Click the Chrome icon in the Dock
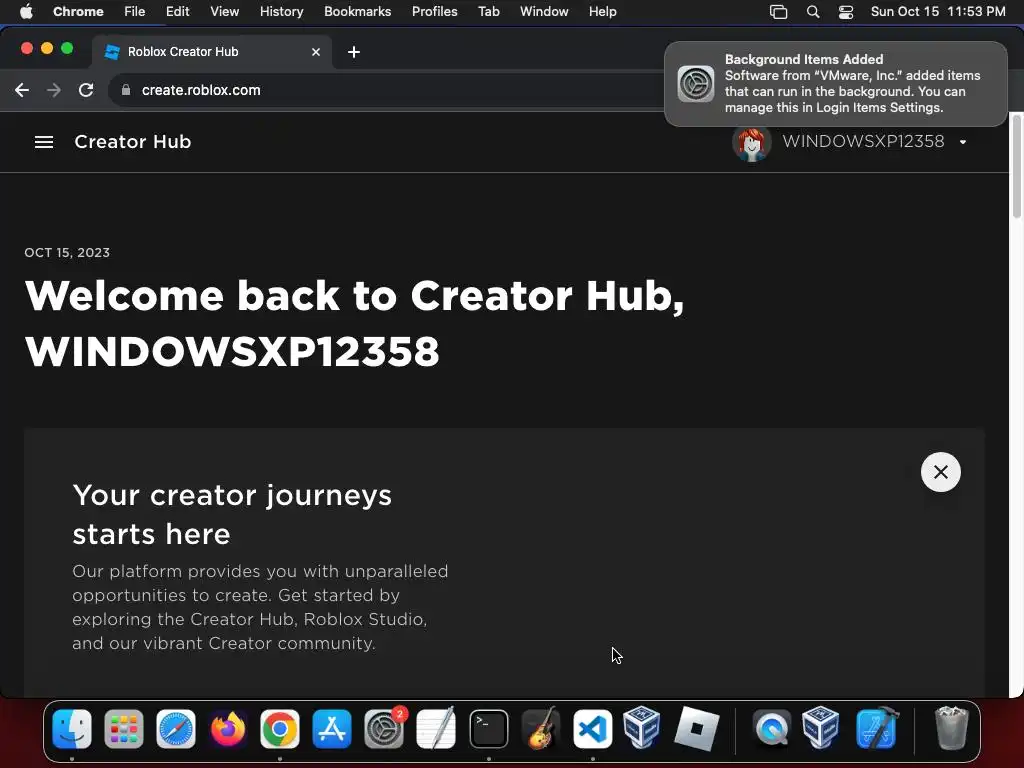Image resolution: width=1024 pixels, height=768 pixels. [x=280, y=729]
